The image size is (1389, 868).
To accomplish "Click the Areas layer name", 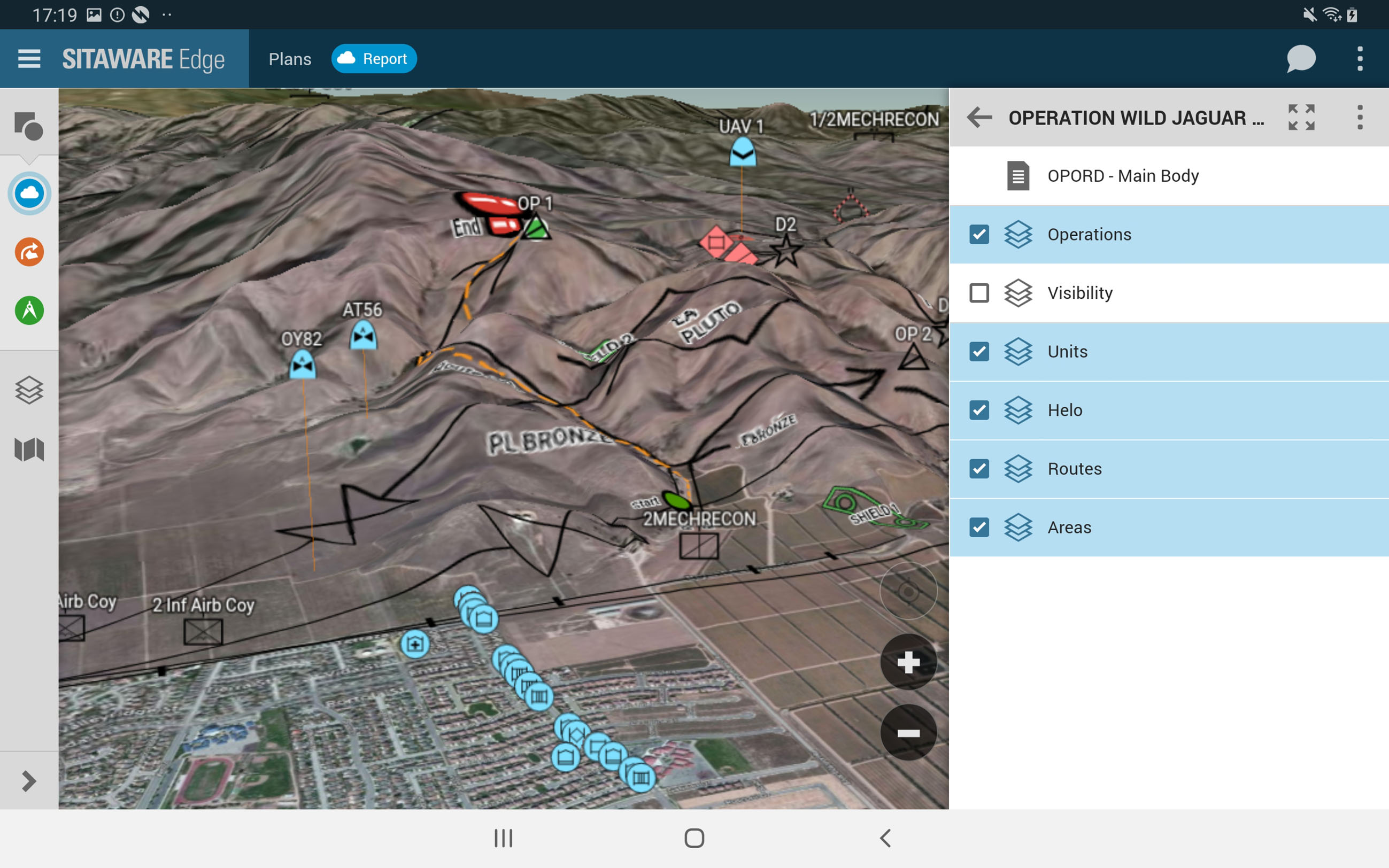I will tap(1069, 527).
